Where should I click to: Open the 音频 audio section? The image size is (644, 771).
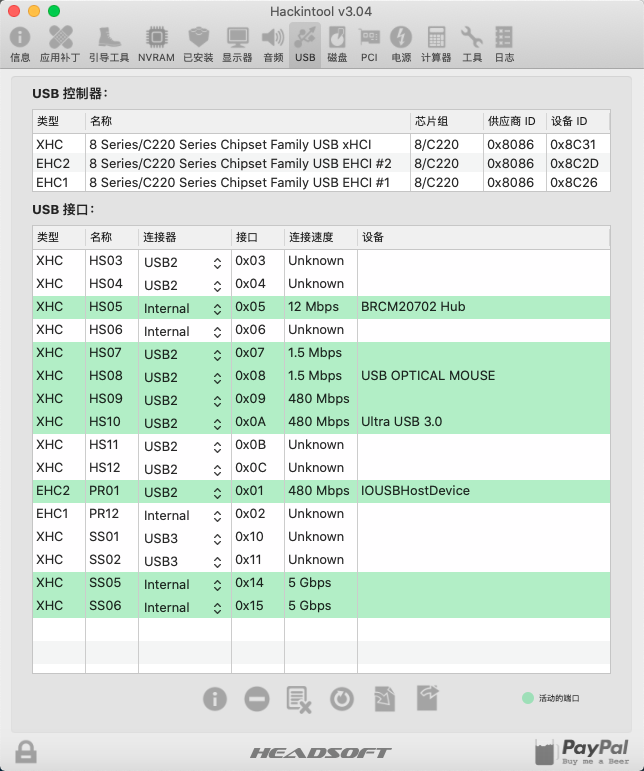click(x=273, y=44)
